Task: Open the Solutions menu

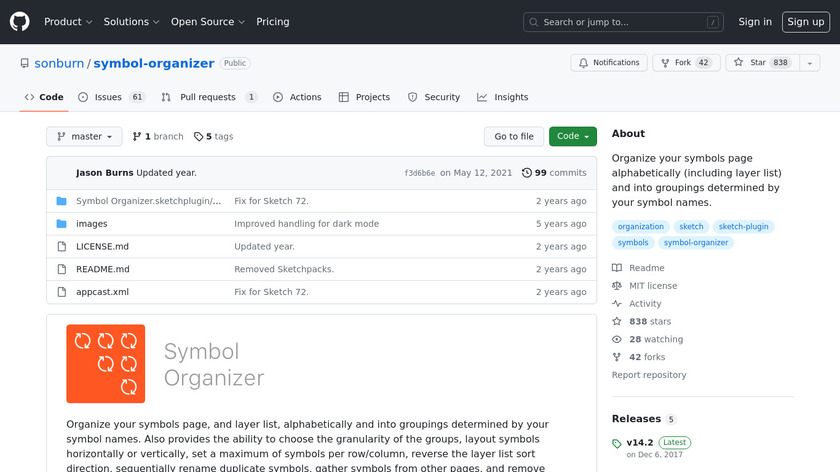Action: pos(131,22)
